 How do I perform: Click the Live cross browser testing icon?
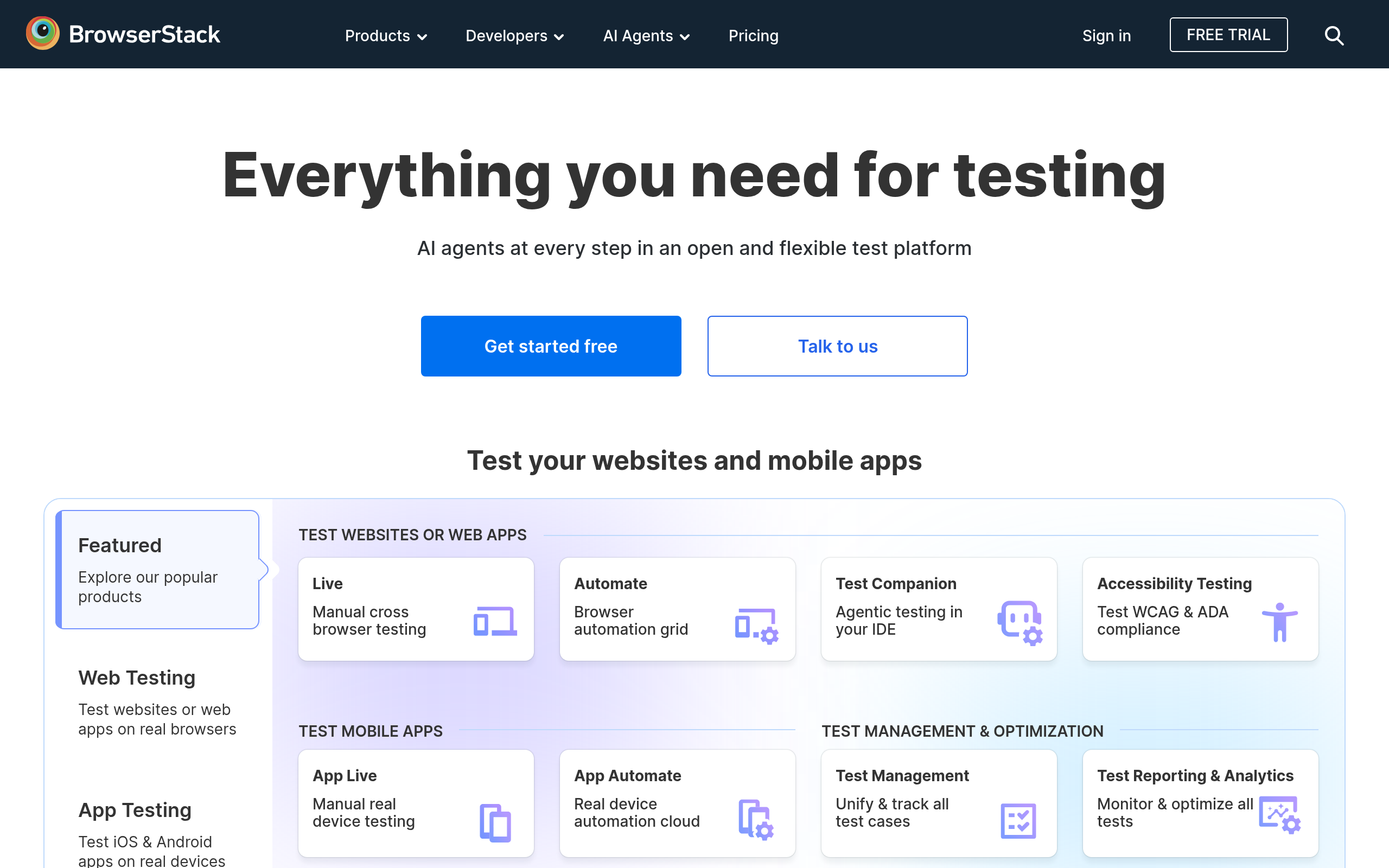(x=495, y=621)
